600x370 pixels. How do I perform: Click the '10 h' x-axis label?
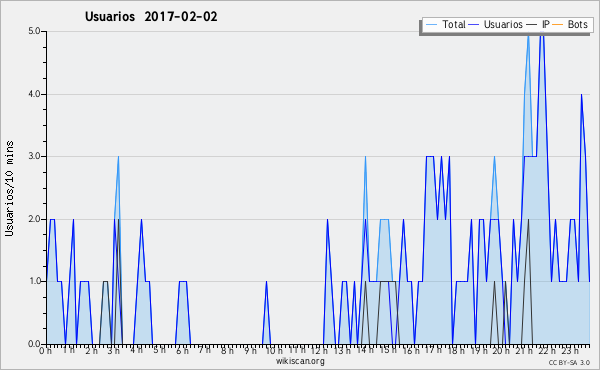pos(274,350)
